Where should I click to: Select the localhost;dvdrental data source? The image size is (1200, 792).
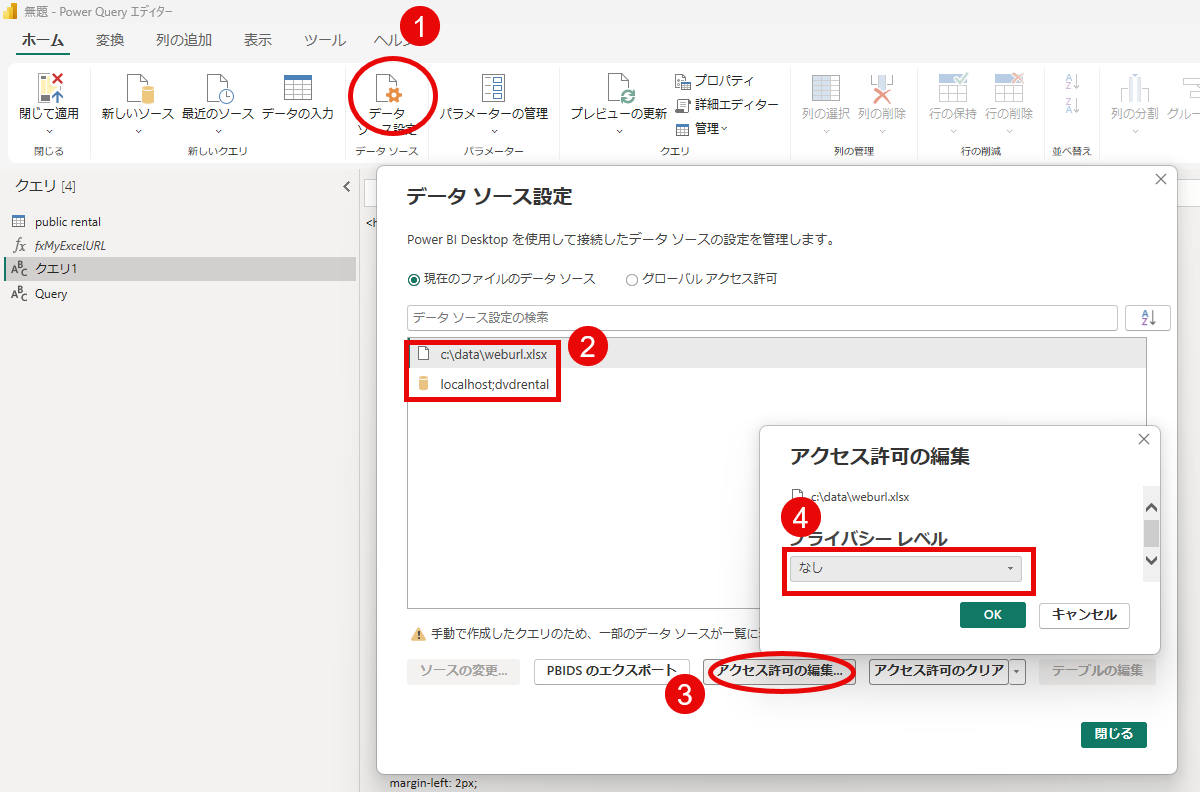(776, 383)
